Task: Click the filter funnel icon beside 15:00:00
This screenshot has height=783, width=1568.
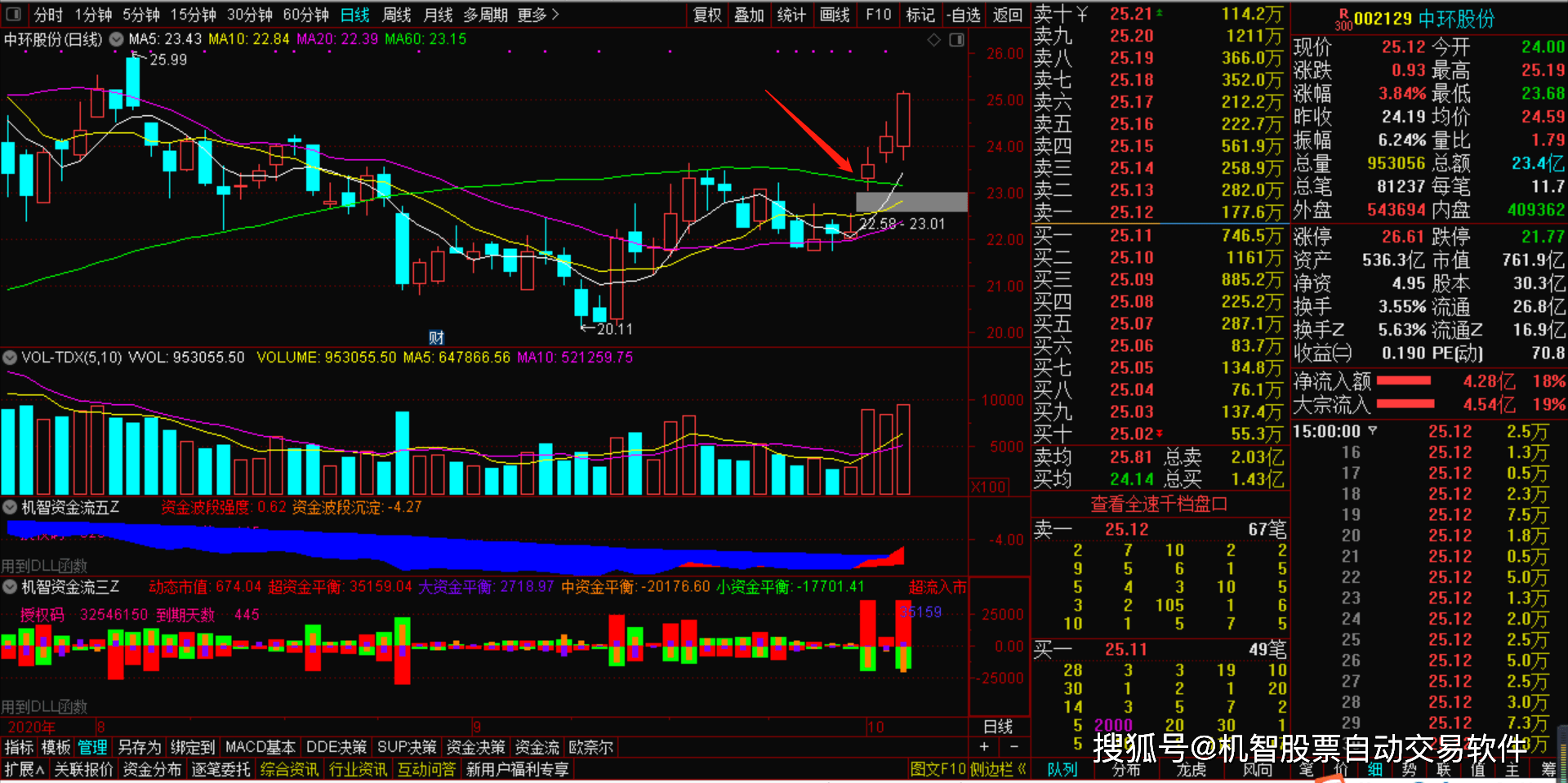Action: [1373, 430]
